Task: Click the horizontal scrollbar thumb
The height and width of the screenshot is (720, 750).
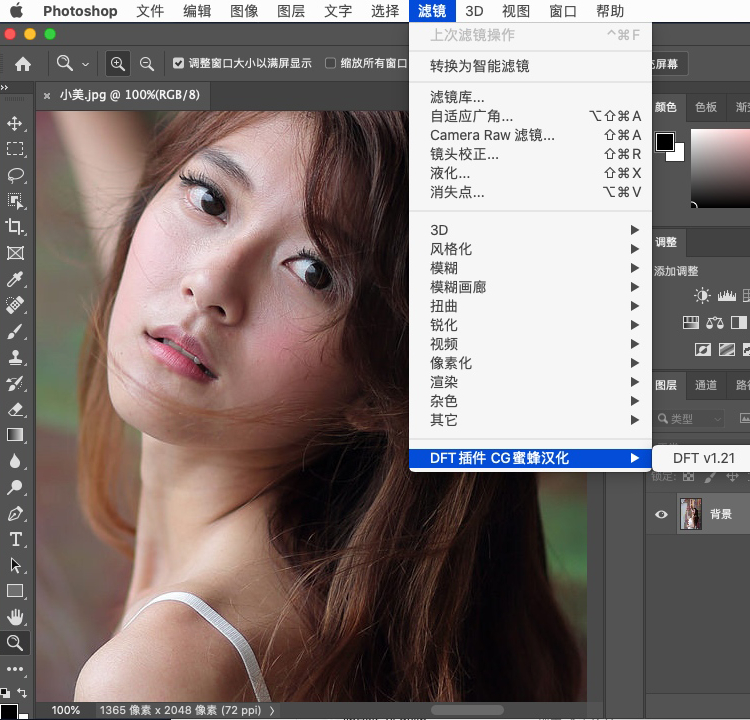Action: [x=467, y=710]
